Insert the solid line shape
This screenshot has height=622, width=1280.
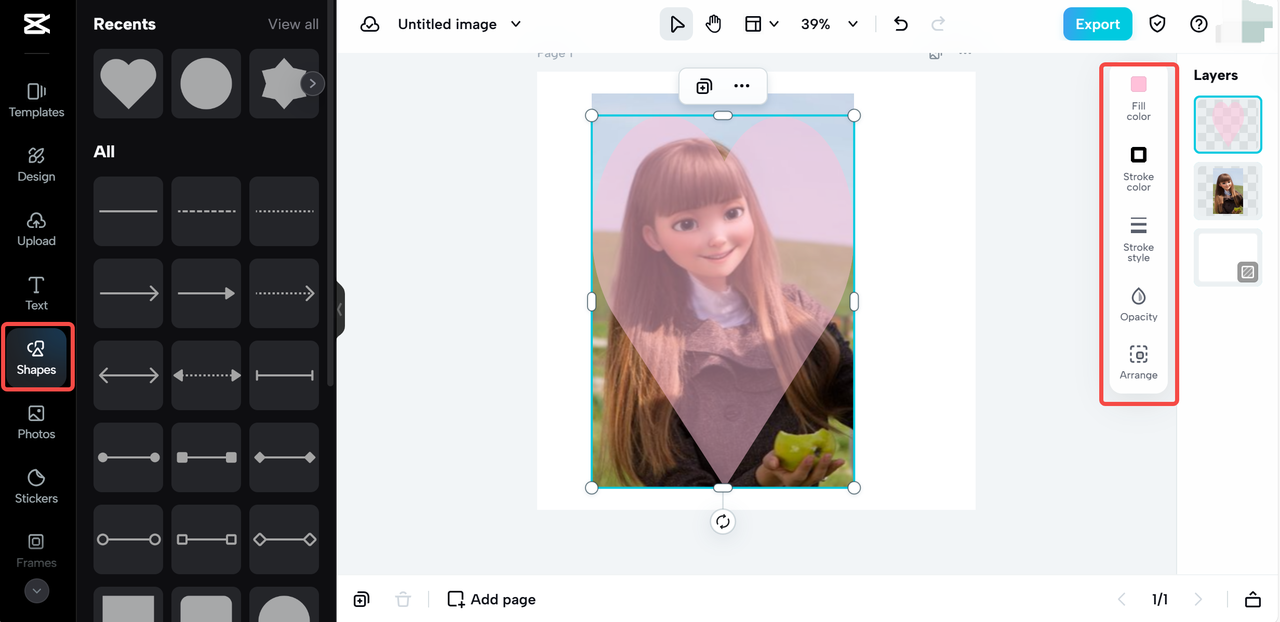128,211
